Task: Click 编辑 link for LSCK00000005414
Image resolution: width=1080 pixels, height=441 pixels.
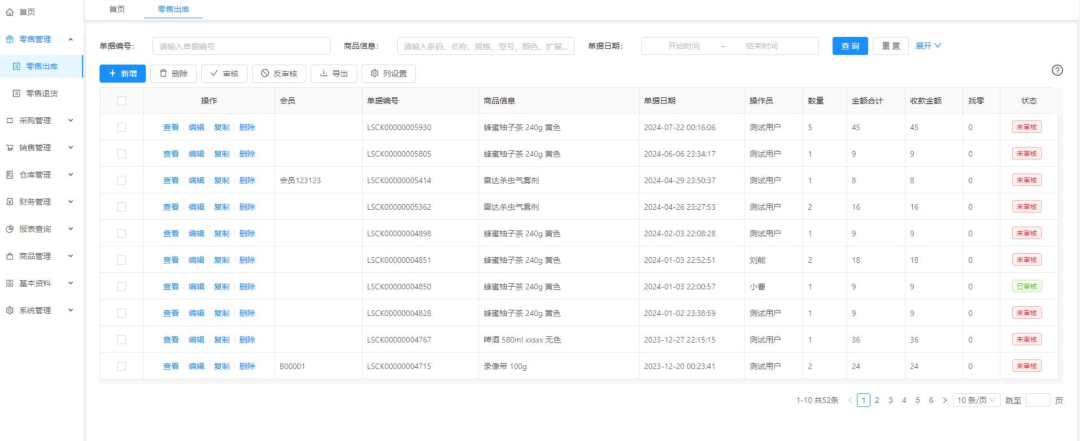Action: [196, 180]
